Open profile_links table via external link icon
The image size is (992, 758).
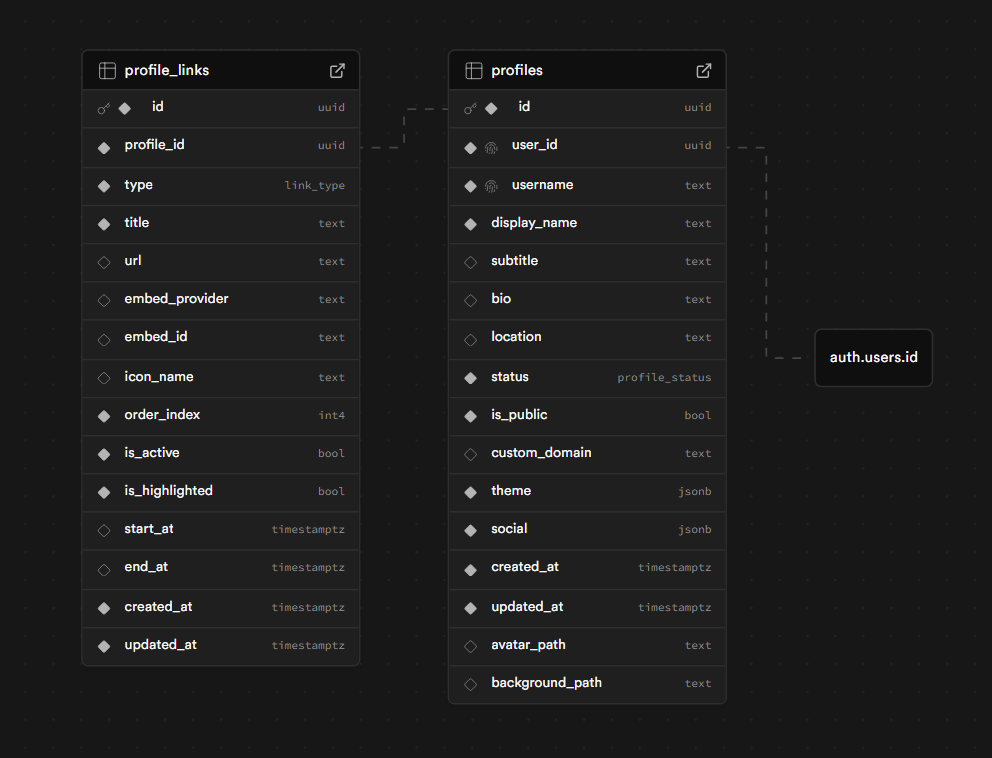click(337, 71)
